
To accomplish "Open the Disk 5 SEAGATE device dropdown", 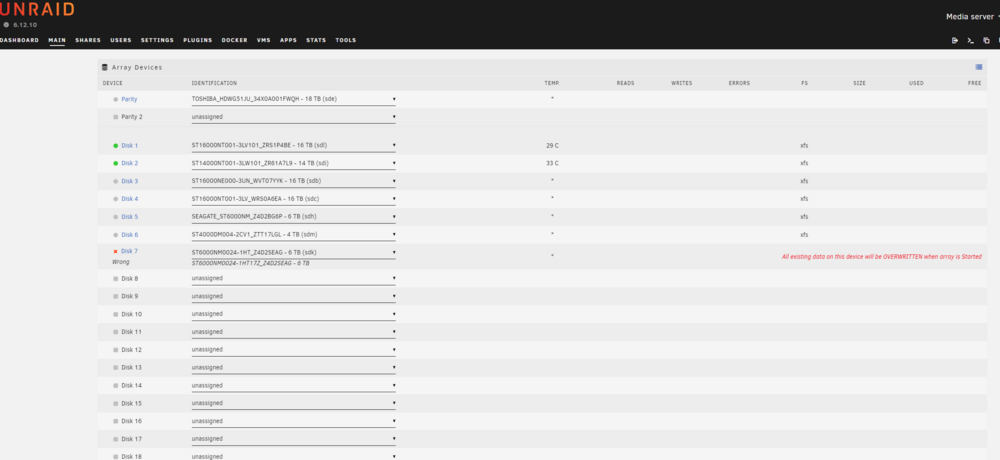I will (x=293, y=217).
